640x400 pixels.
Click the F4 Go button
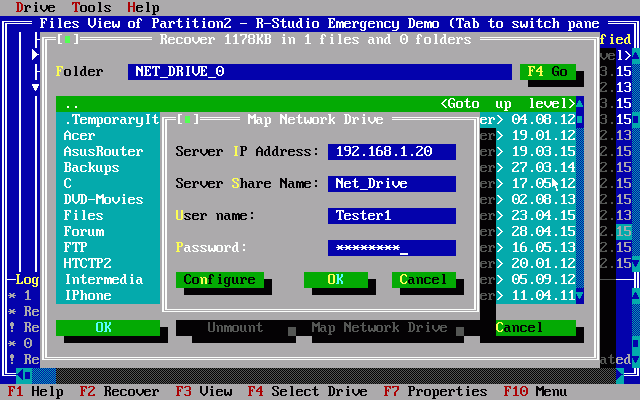point(548,71)
